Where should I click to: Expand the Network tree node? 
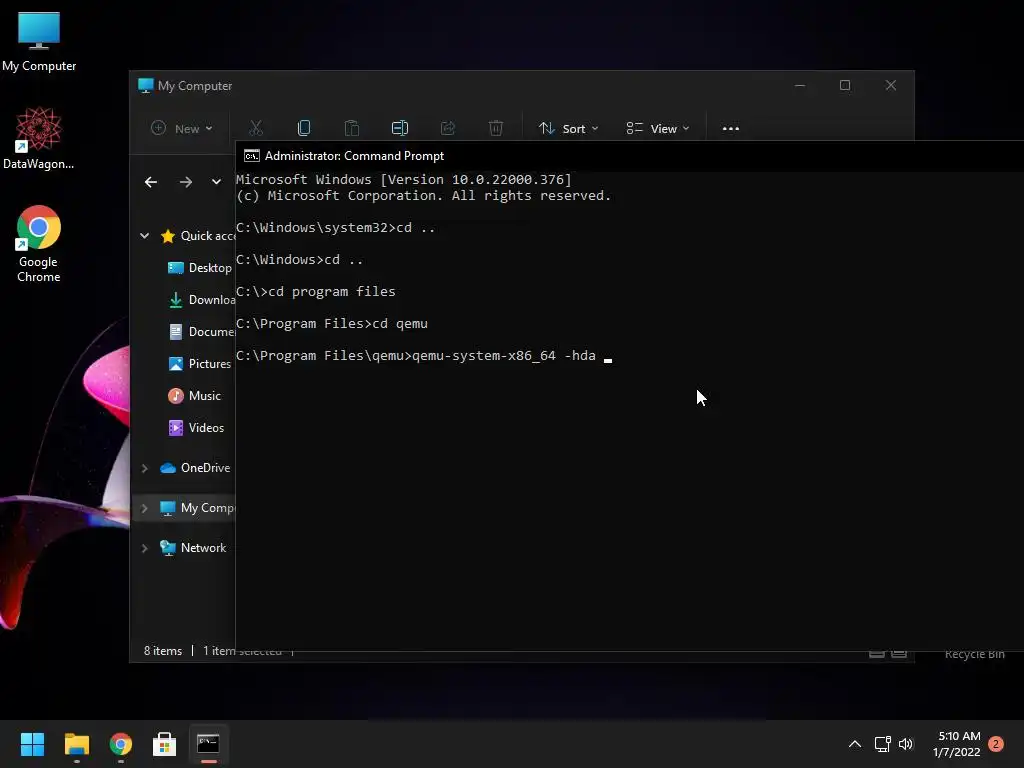click(144, 548)
